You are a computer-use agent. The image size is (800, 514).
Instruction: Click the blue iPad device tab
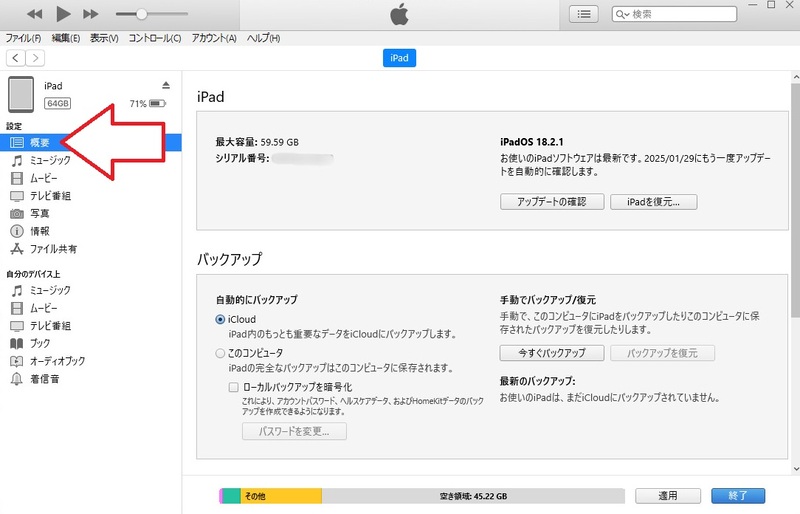[x=399, y=58]
